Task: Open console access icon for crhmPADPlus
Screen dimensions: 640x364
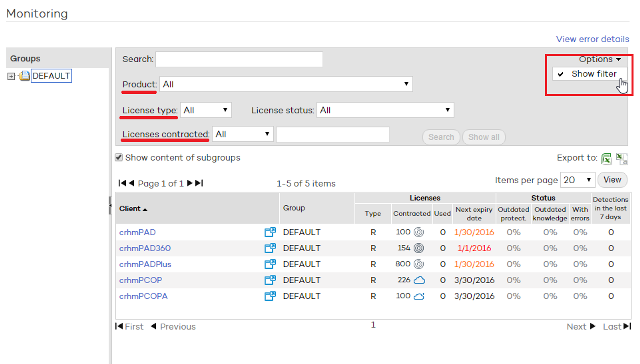Action: point(270,264)
